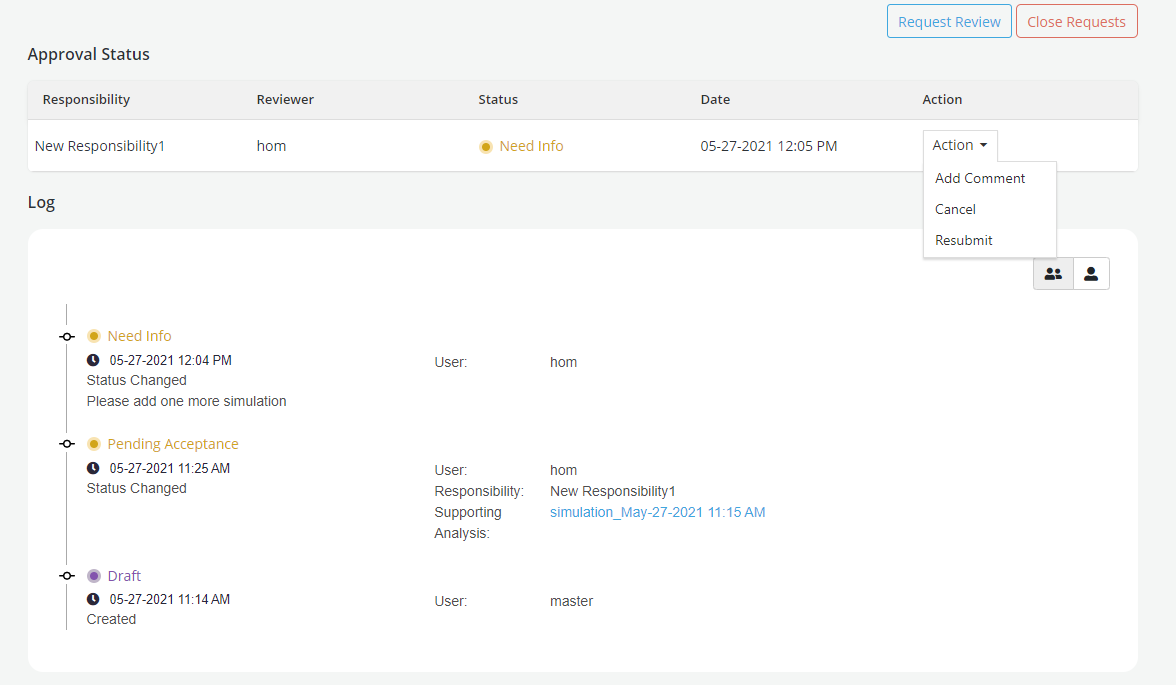Open the Action dropdown in approval row
Screen dimensions: 1176x685
(x=959, y=145)
